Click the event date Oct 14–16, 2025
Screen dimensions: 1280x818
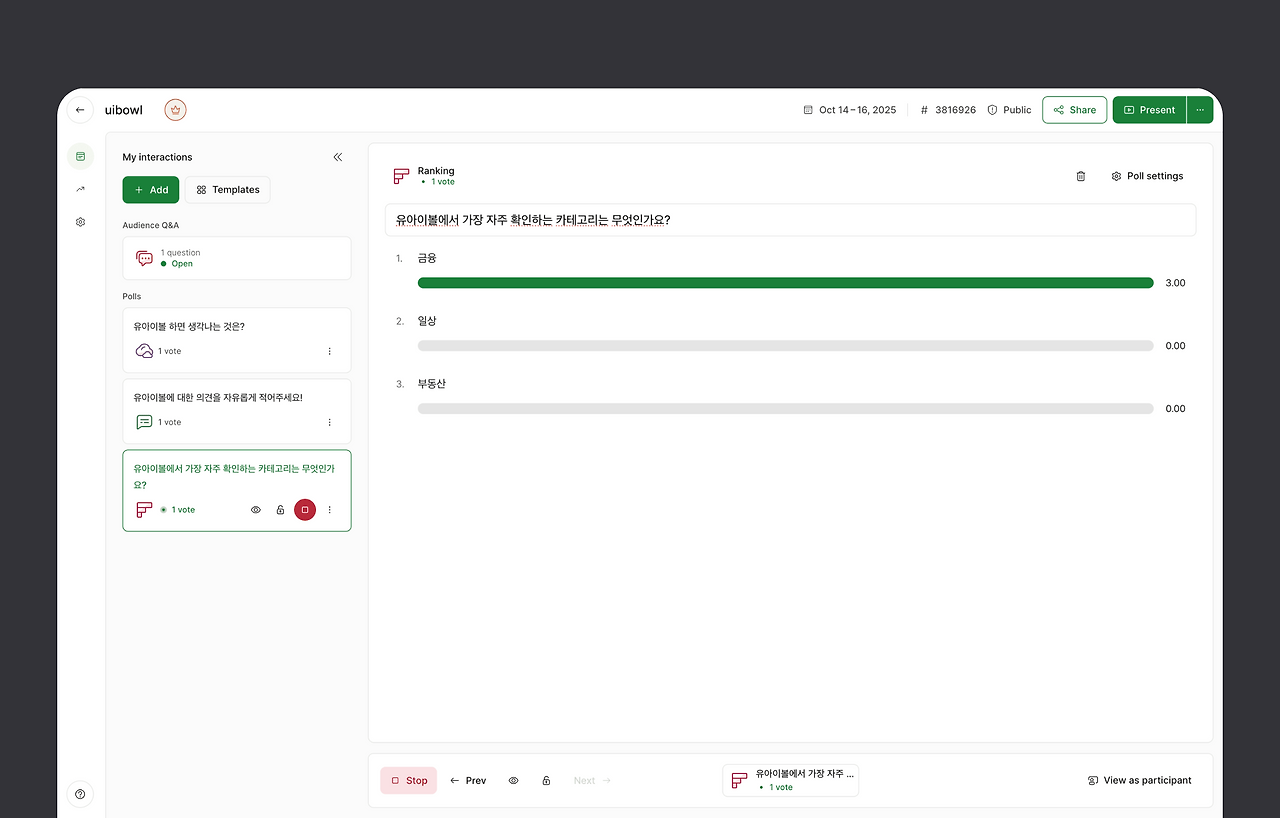click(850, 110)
